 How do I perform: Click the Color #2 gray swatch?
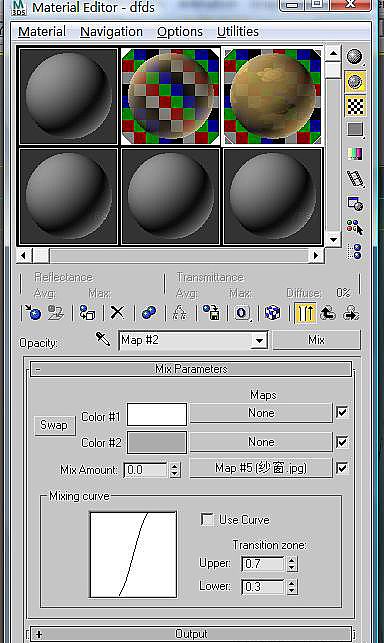click(157, 442)
